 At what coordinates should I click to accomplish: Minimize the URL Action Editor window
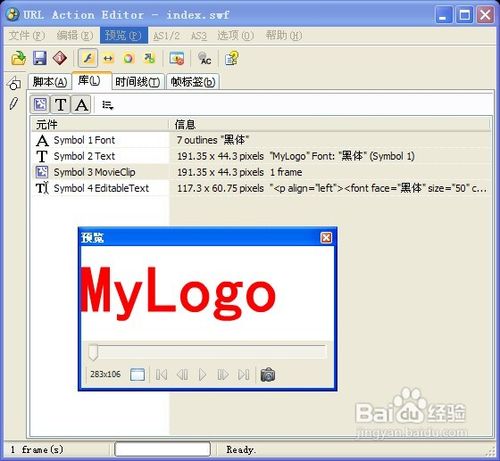point(444,15)
